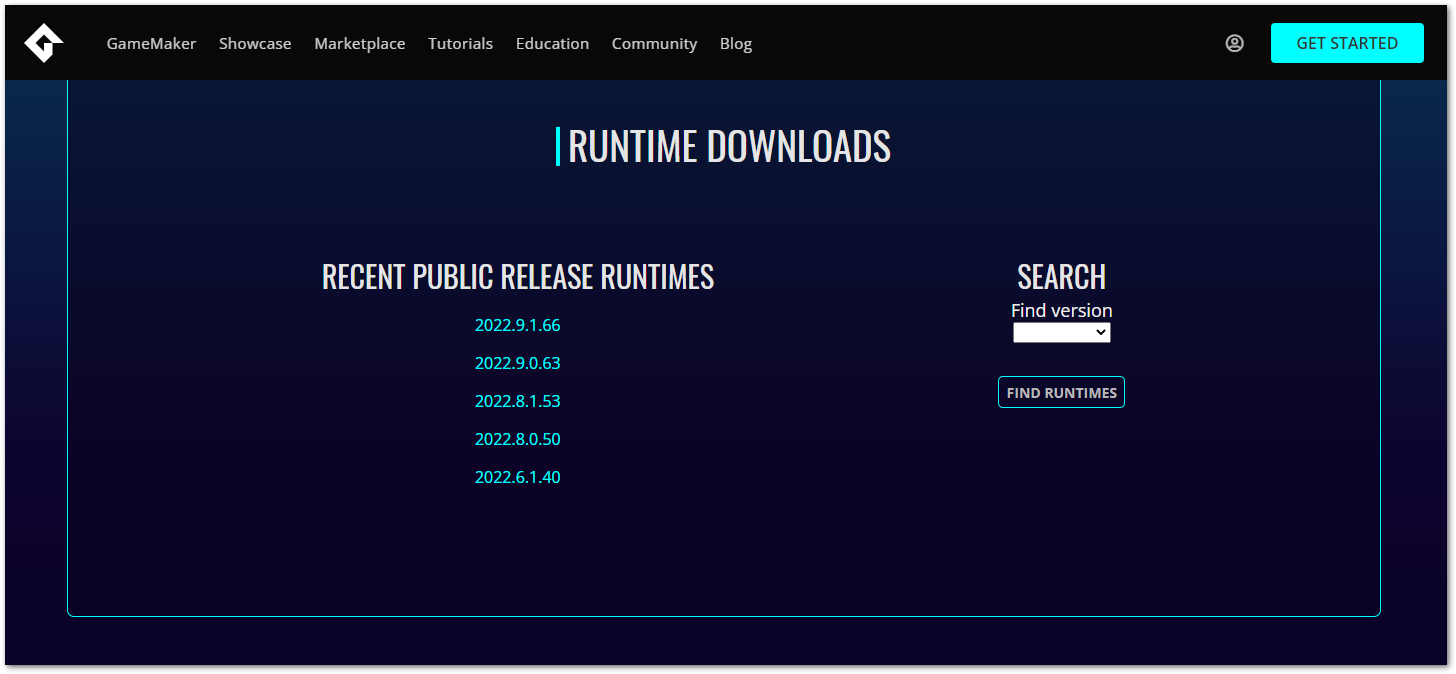The image size is (1456, 674).
Task: Open the account profile icon
Action: point(1234,42)
